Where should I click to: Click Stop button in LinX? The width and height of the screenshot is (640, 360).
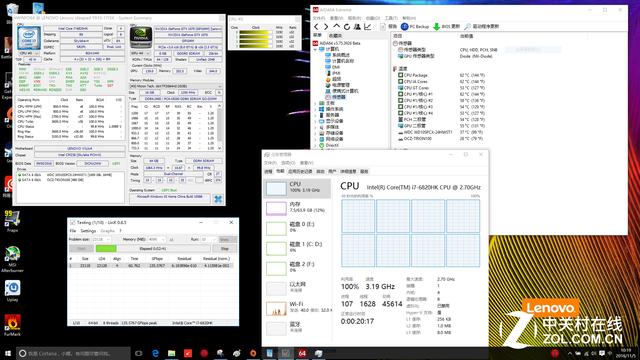(x=225, y=249)
